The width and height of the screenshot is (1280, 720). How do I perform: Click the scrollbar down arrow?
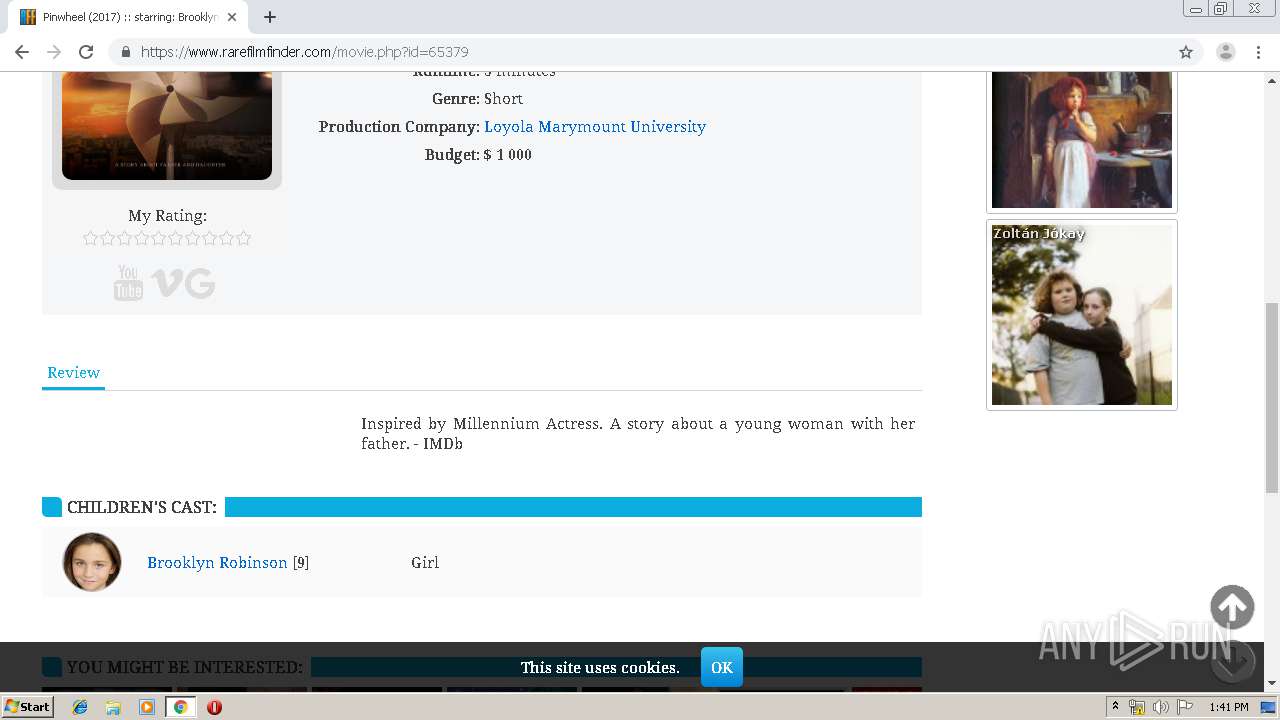1272,683
